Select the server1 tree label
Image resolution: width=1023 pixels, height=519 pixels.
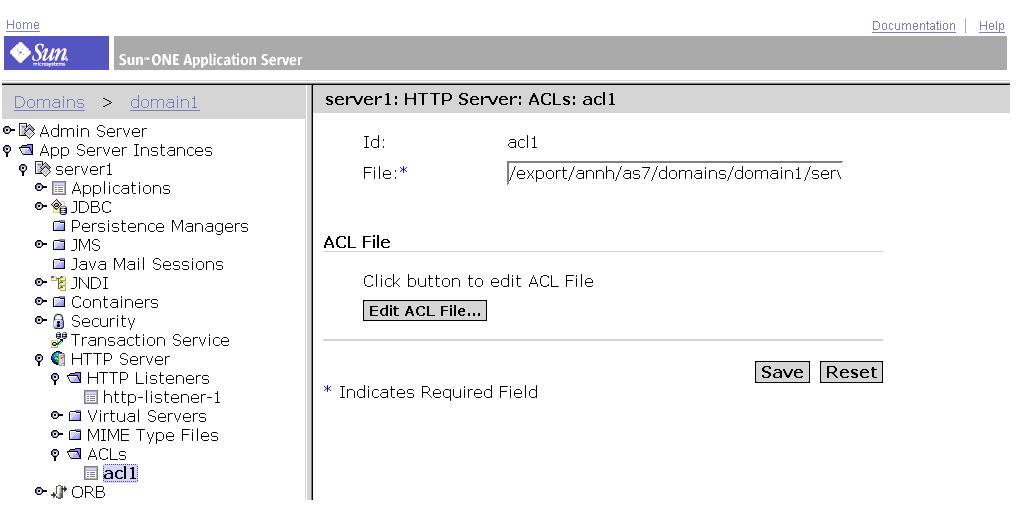84,170
